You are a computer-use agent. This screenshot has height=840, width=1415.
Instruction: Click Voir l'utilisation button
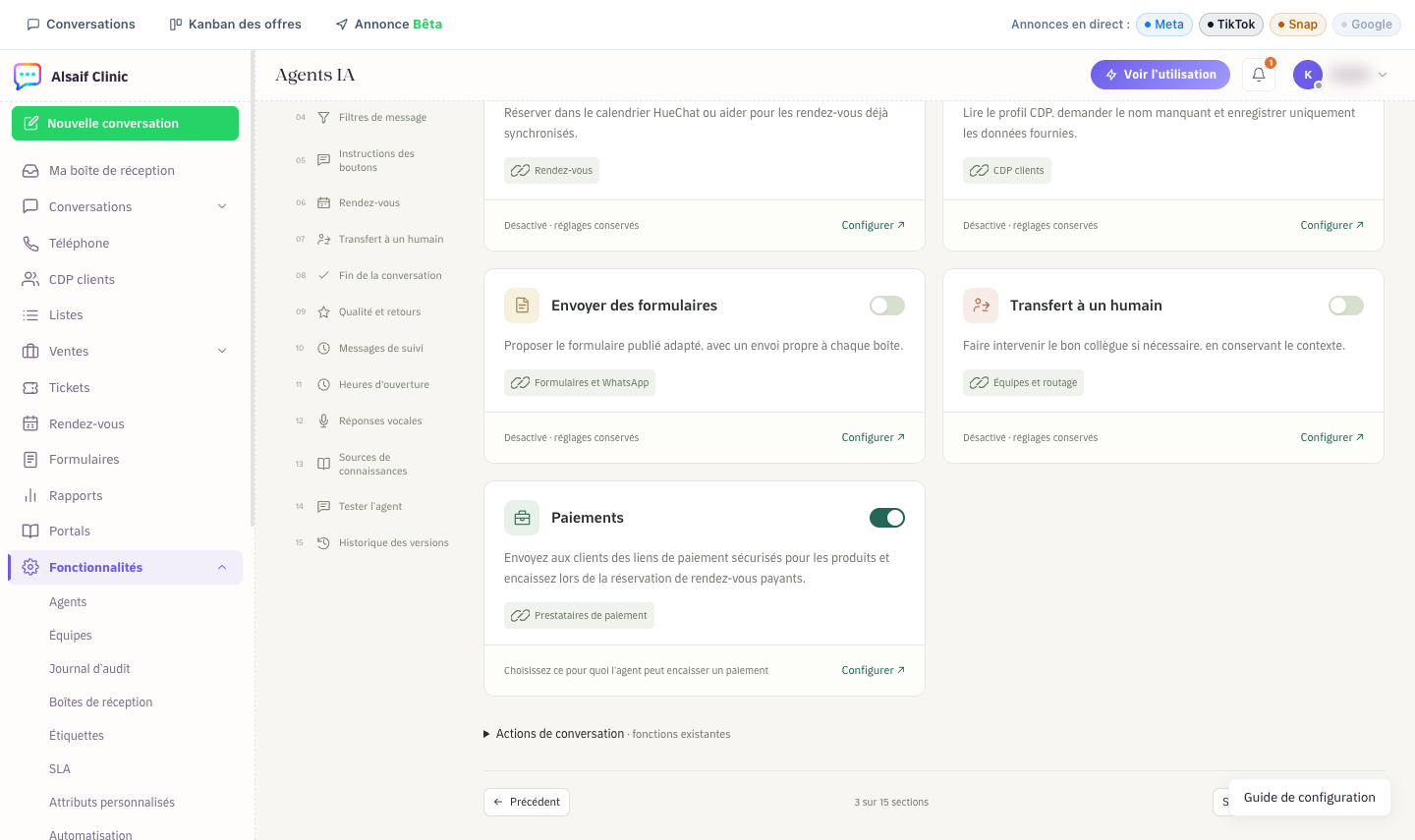pyautogui.click(x=1160, y=75)
